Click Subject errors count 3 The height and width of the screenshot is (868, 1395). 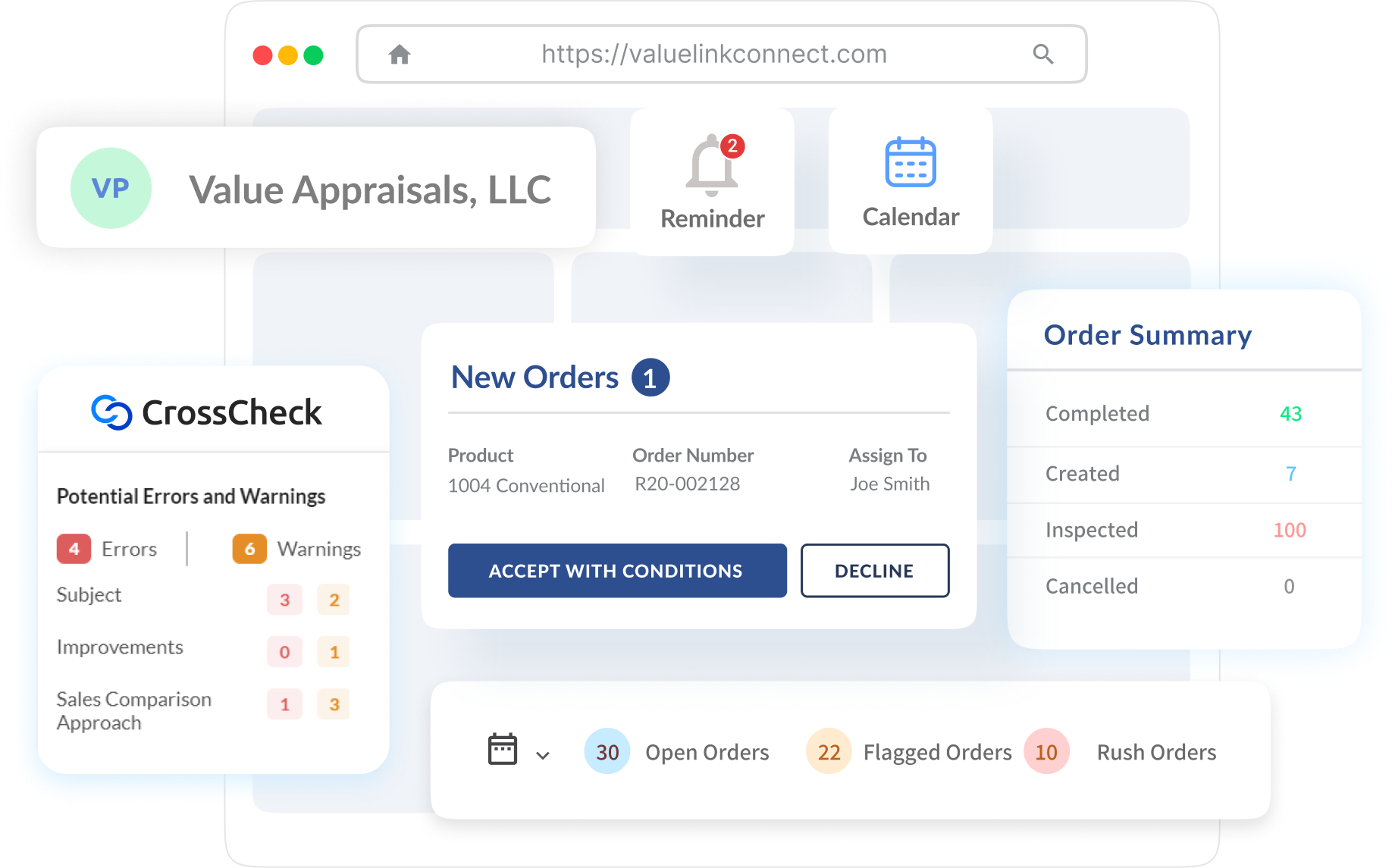pos(284,600)
